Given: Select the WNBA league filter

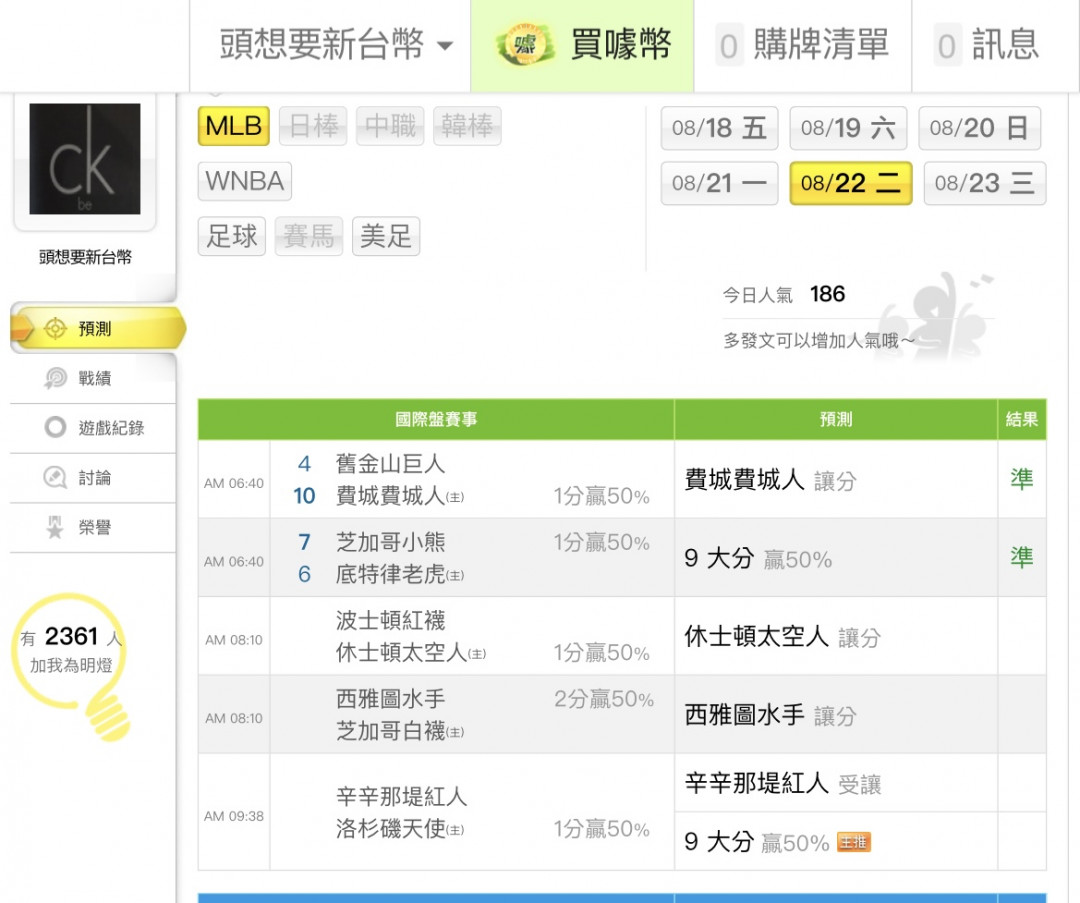Looking at the screenshot, I should pos(245,181).
